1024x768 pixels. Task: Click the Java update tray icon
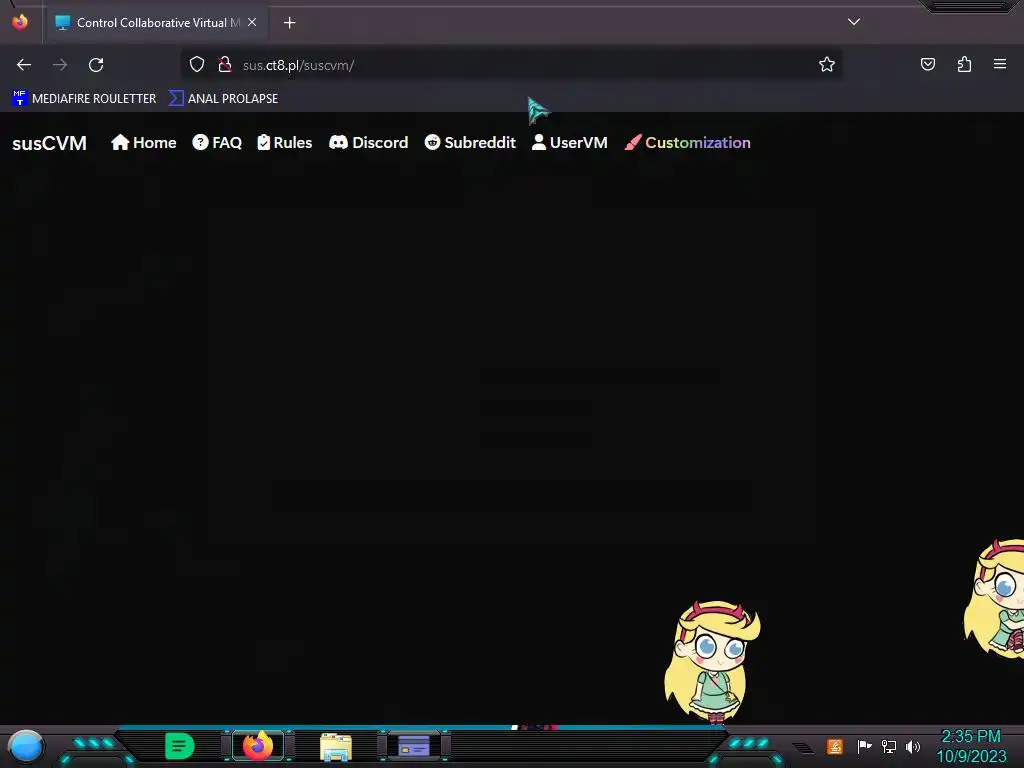(835, 746)
